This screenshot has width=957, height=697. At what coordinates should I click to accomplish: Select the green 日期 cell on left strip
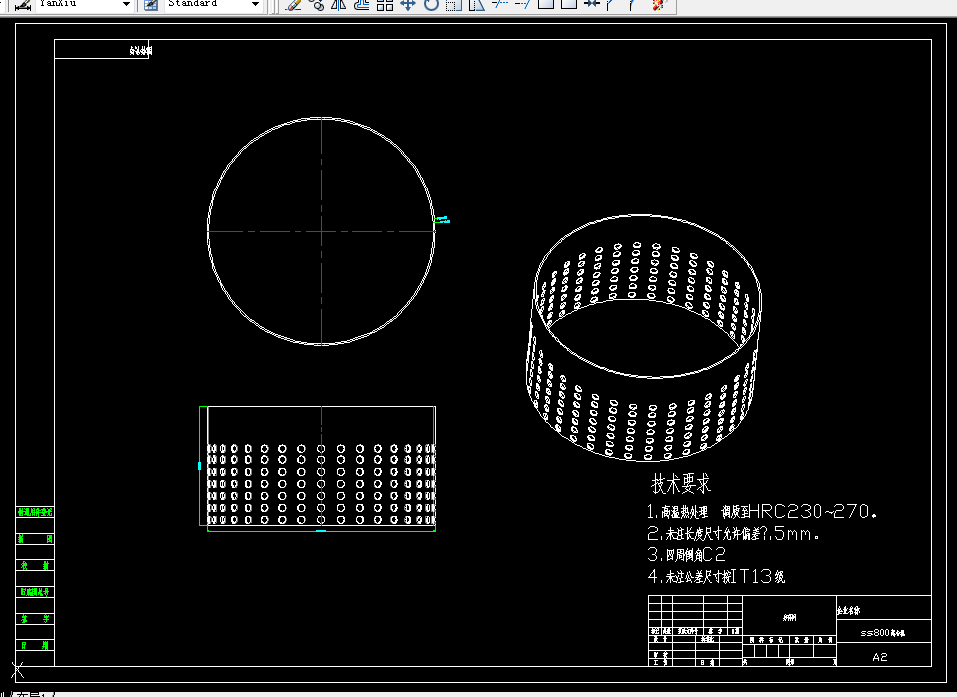tap(35, 645)
